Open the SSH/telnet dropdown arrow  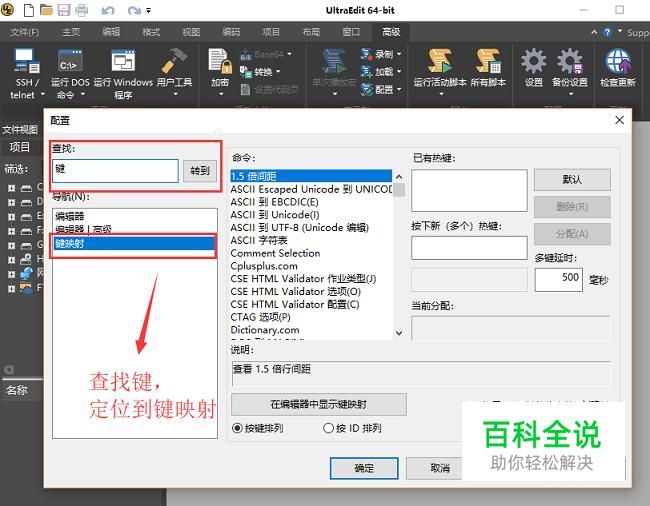[42, 94]
